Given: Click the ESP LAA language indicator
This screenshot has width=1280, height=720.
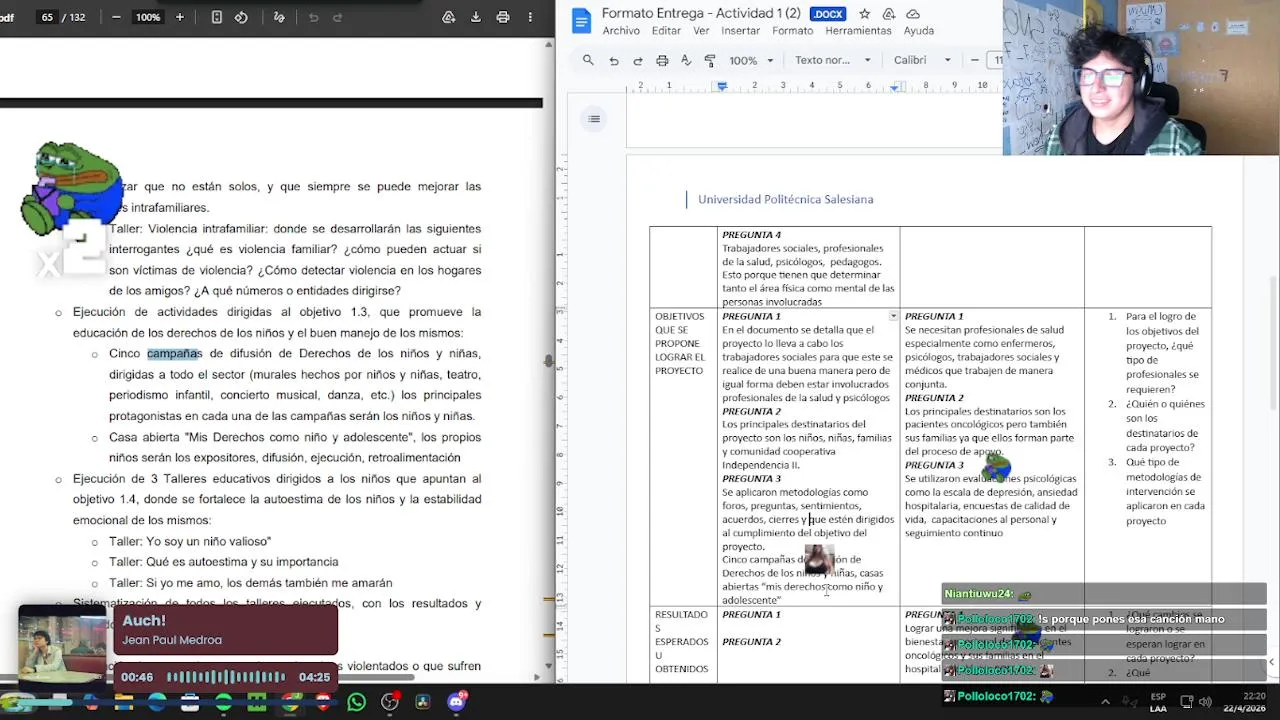Looking at the screenshot, I should coord(1158,702).
